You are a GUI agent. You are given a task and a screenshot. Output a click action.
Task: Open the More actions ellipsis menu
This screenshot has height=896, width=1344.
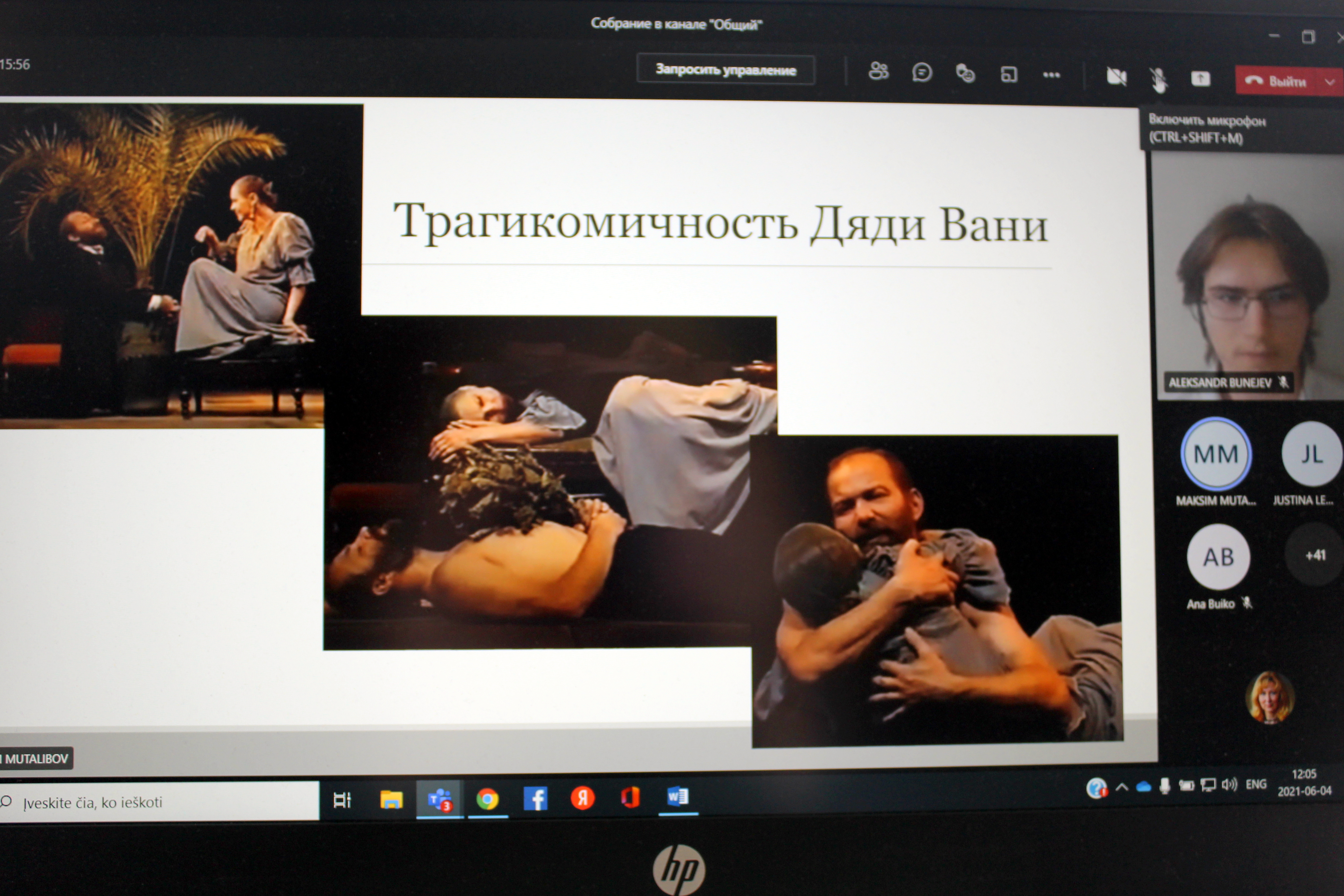1052,75
